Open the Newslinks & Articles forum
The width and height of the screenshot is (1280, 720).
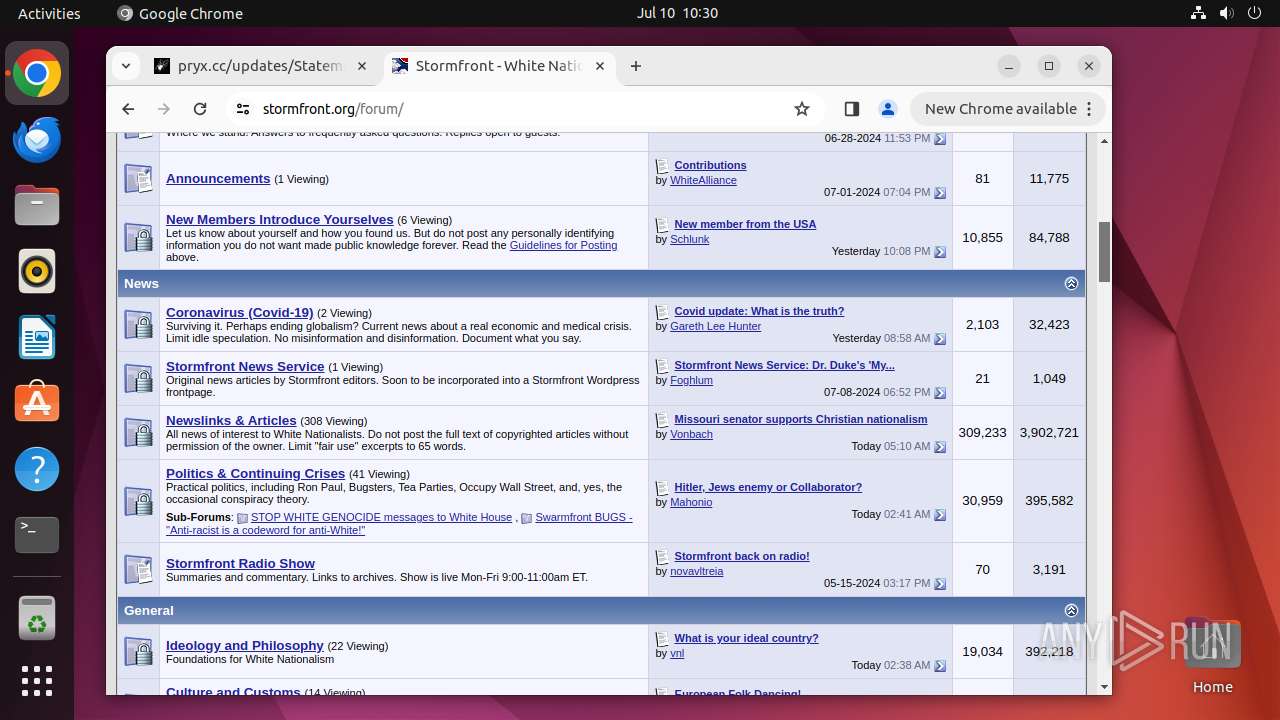(231, 420)
